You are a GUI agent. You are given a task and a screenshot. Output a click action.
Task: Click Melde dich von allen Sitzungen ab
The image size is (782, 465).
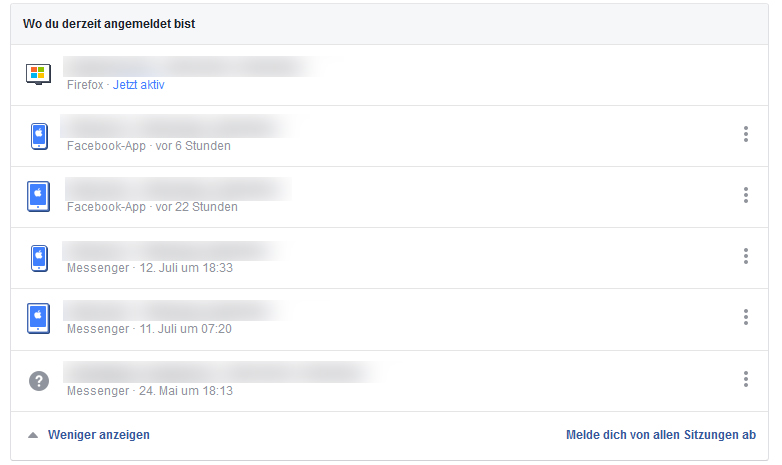tap(660, 435)
